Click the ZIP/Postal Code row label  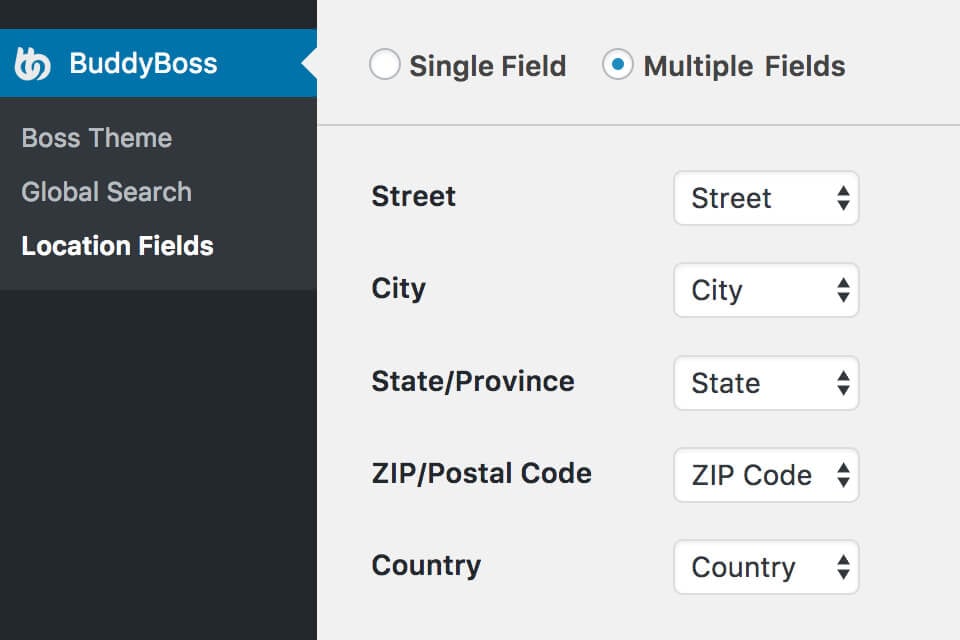coord(481,473)
